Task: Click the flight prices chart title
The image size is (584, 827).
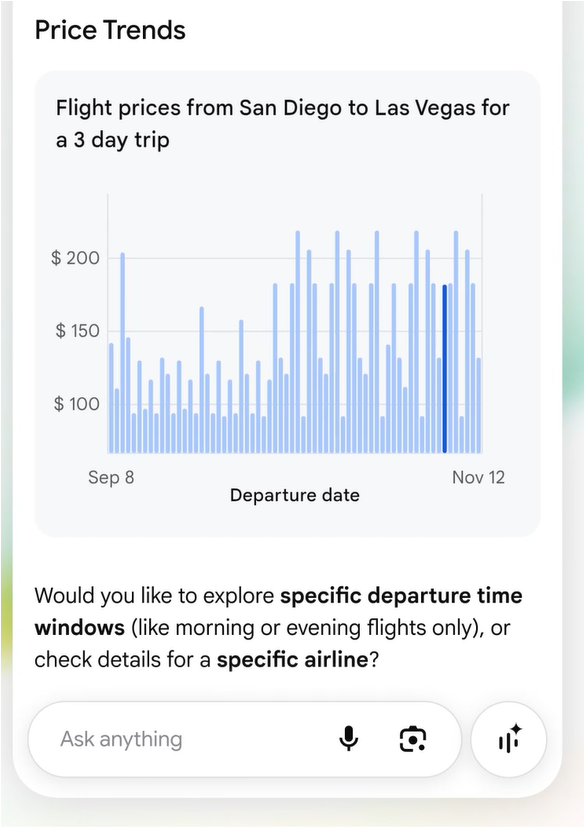Action: point(283,123)
